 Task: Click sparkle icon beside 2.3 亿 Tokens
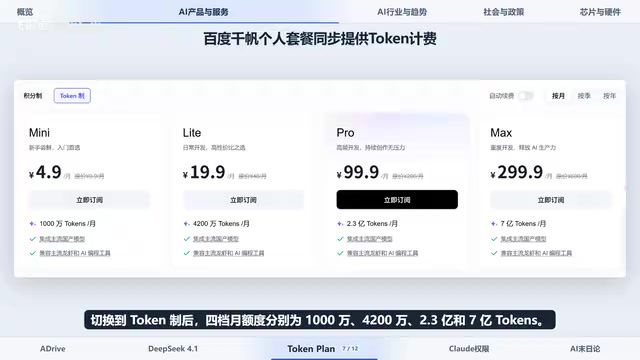coord(340,224)
